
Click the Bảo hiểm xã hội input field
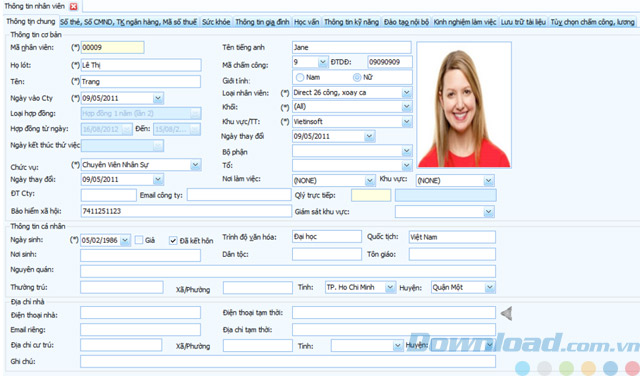(x=186, y=211)
